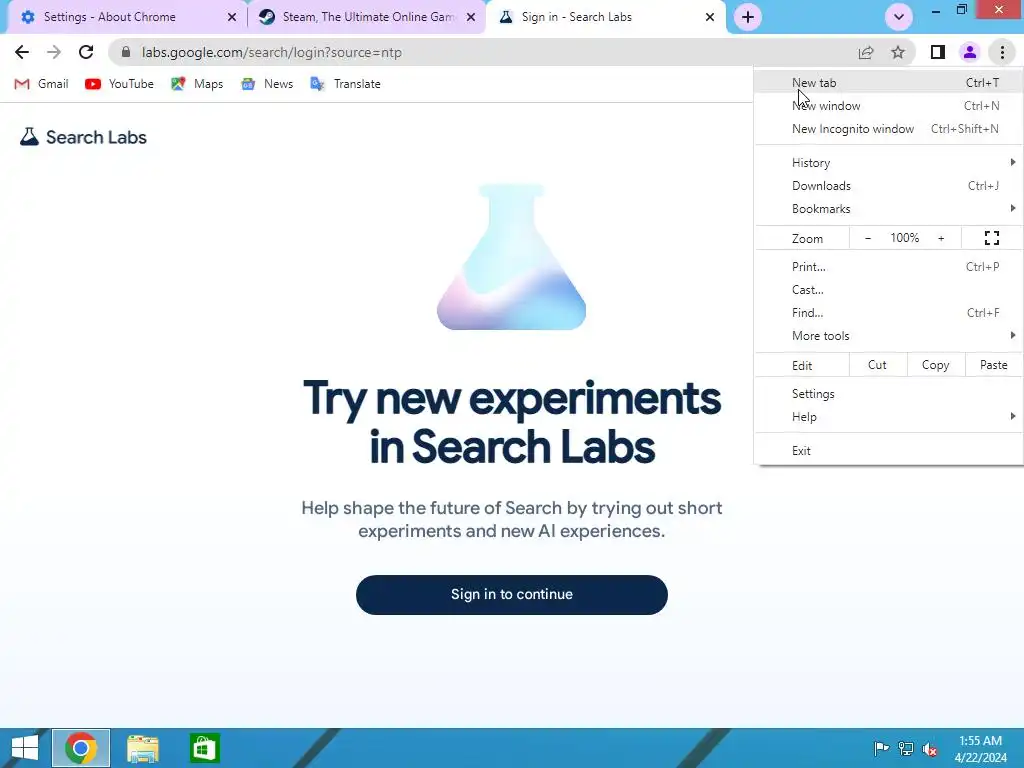Screen dimensions: 1024x768
Task: Click Copy in the Edit row
Action: pyautogui.click(x=936, y=365)
